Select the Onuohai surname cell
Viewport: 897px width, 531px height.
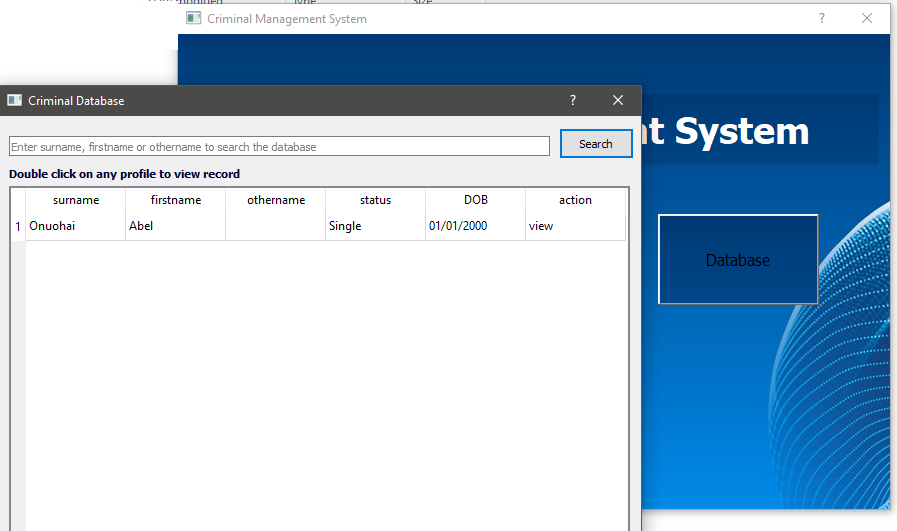[76, 226]
